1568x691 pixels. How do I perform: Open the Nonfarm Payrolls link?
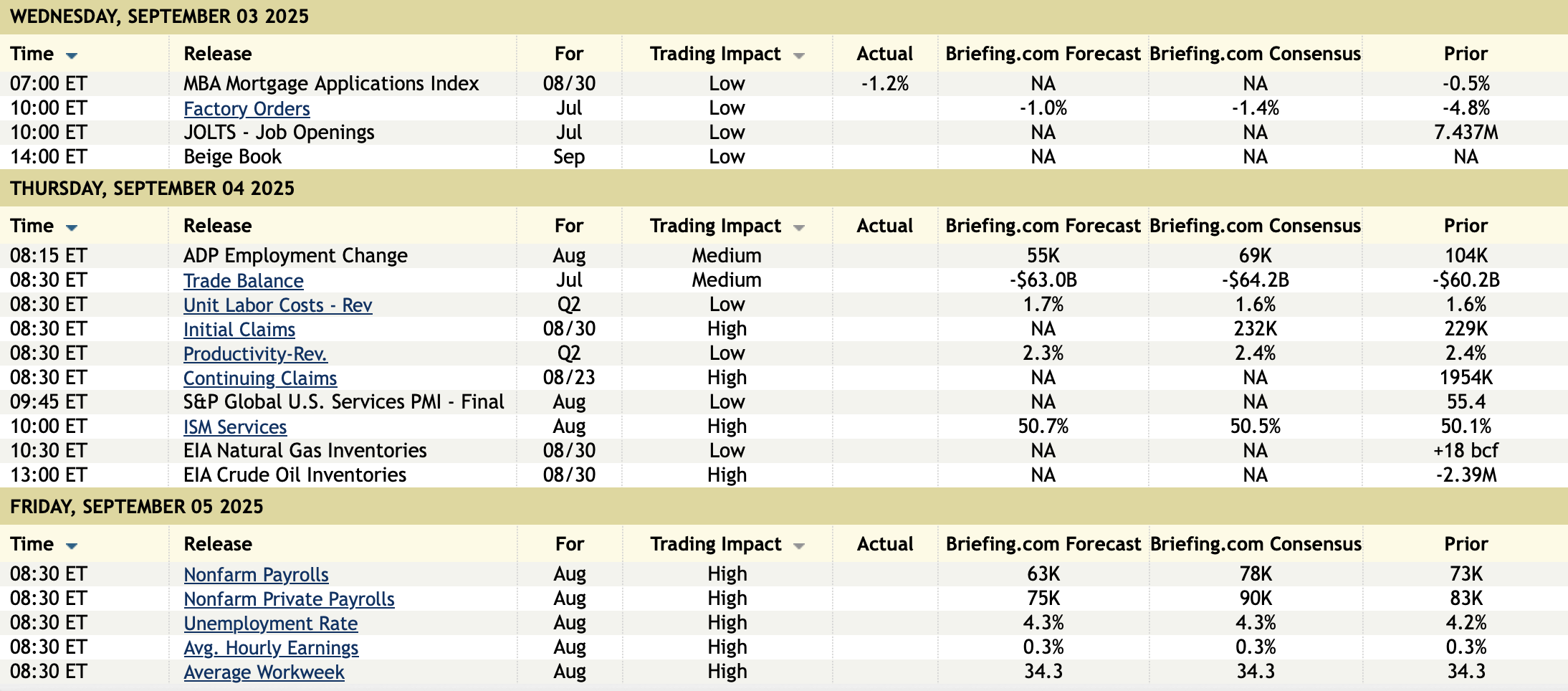click(x=256, y=575)
